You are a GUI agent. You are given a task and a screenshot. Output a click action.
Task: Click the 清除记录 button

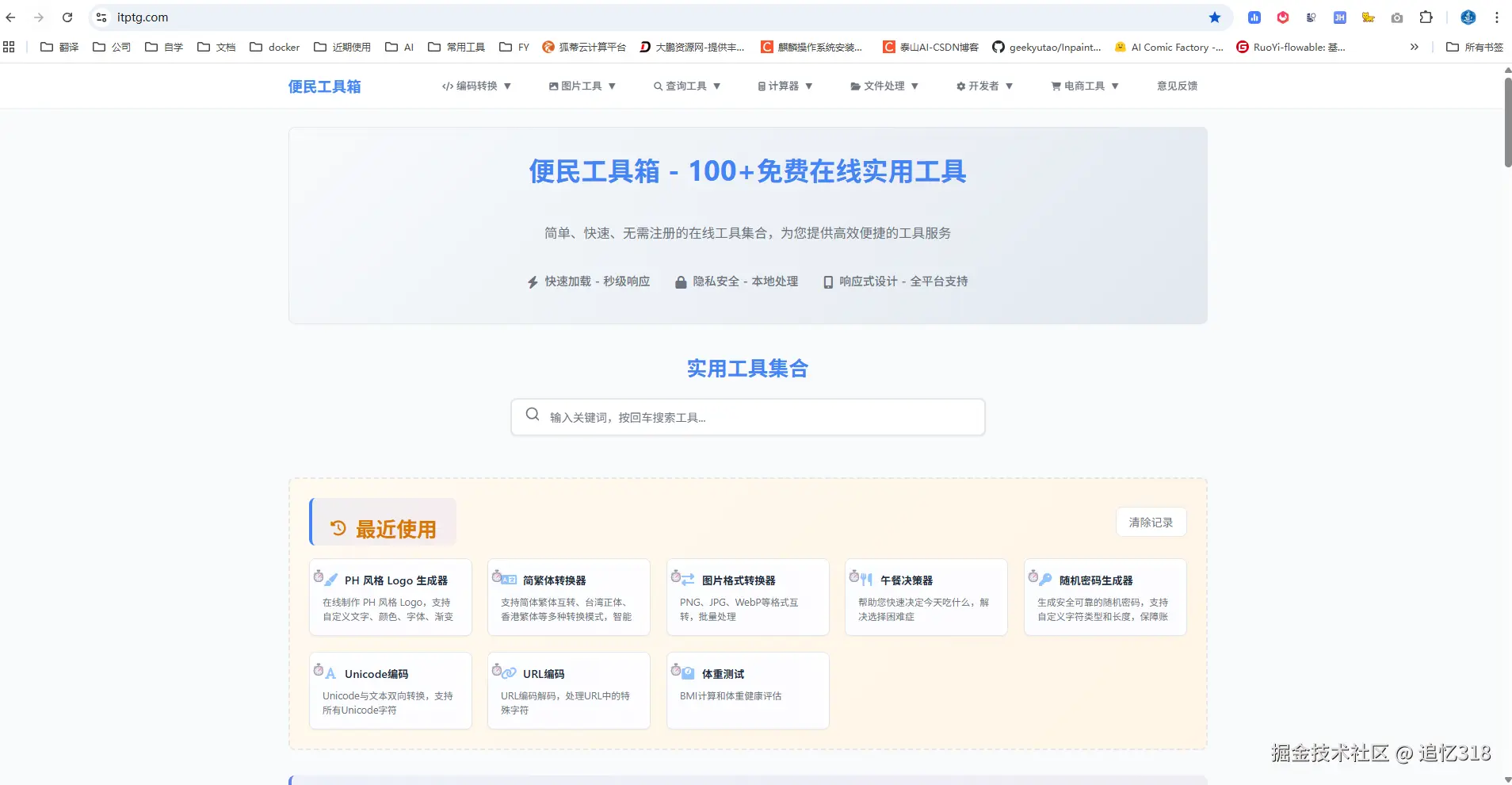pyautogui.click(x=1151, y=522)
